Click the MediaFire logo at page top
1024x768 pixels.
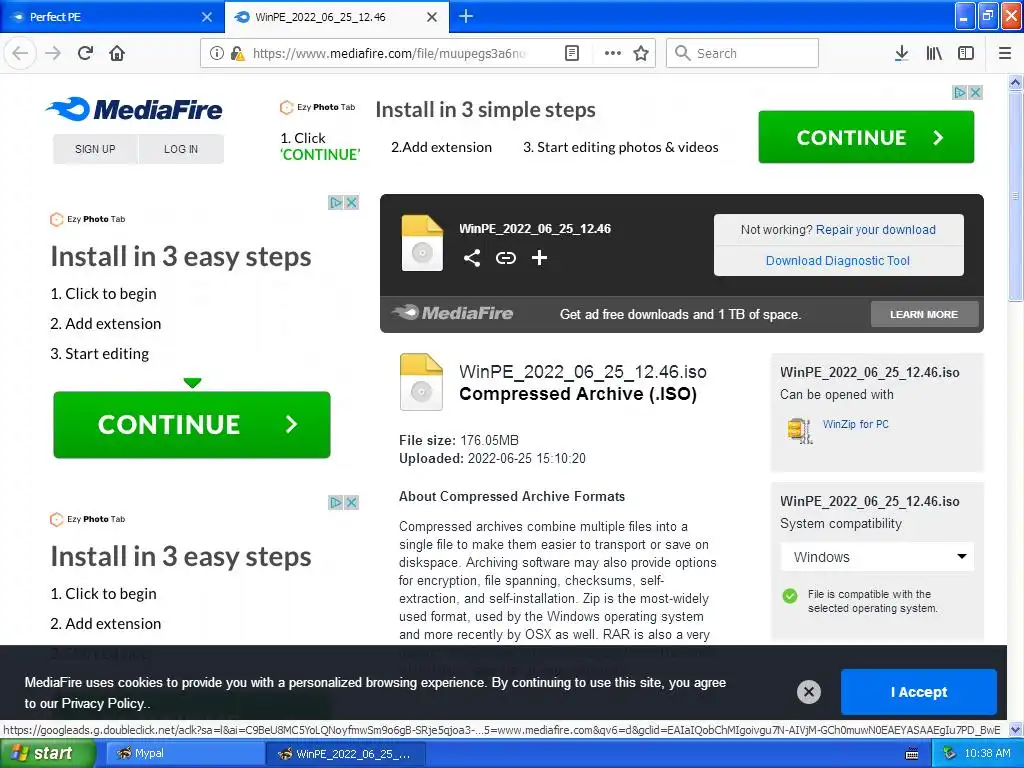point(134,109)
